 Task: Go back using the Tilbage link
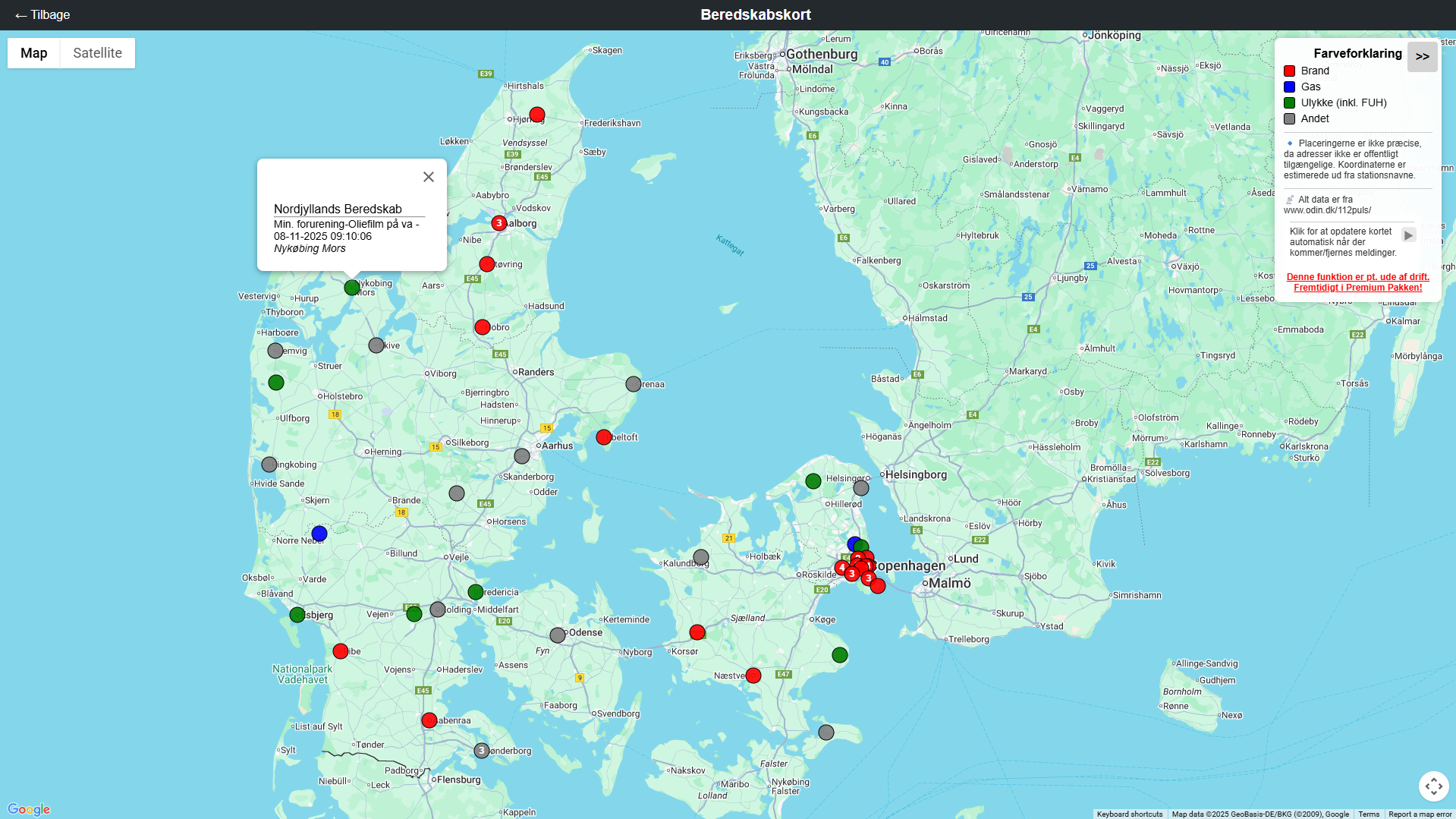click(42, 15)
